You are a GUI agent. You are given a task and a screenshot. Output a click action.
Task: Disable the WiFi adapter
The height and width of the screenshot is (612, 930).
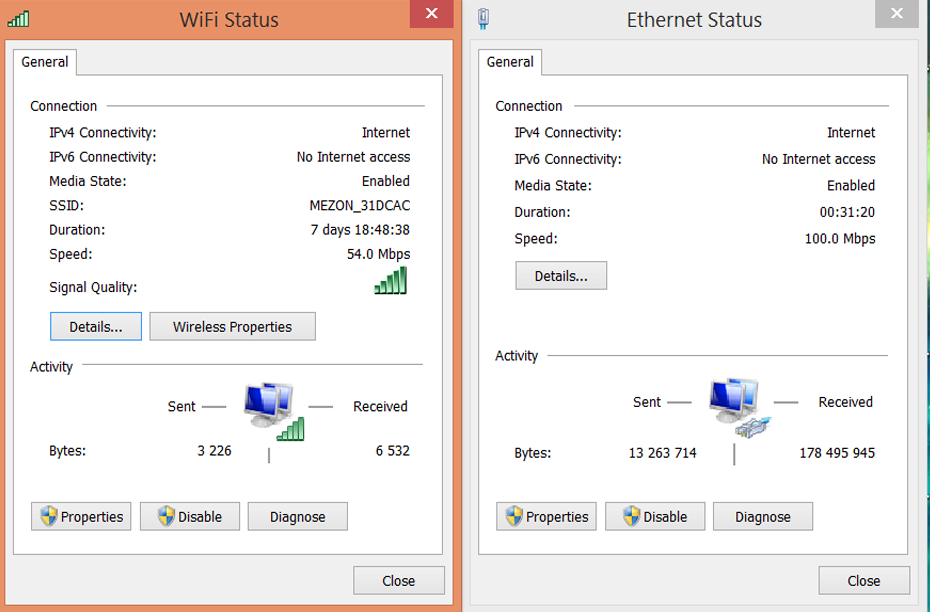[x=189, y=517]
